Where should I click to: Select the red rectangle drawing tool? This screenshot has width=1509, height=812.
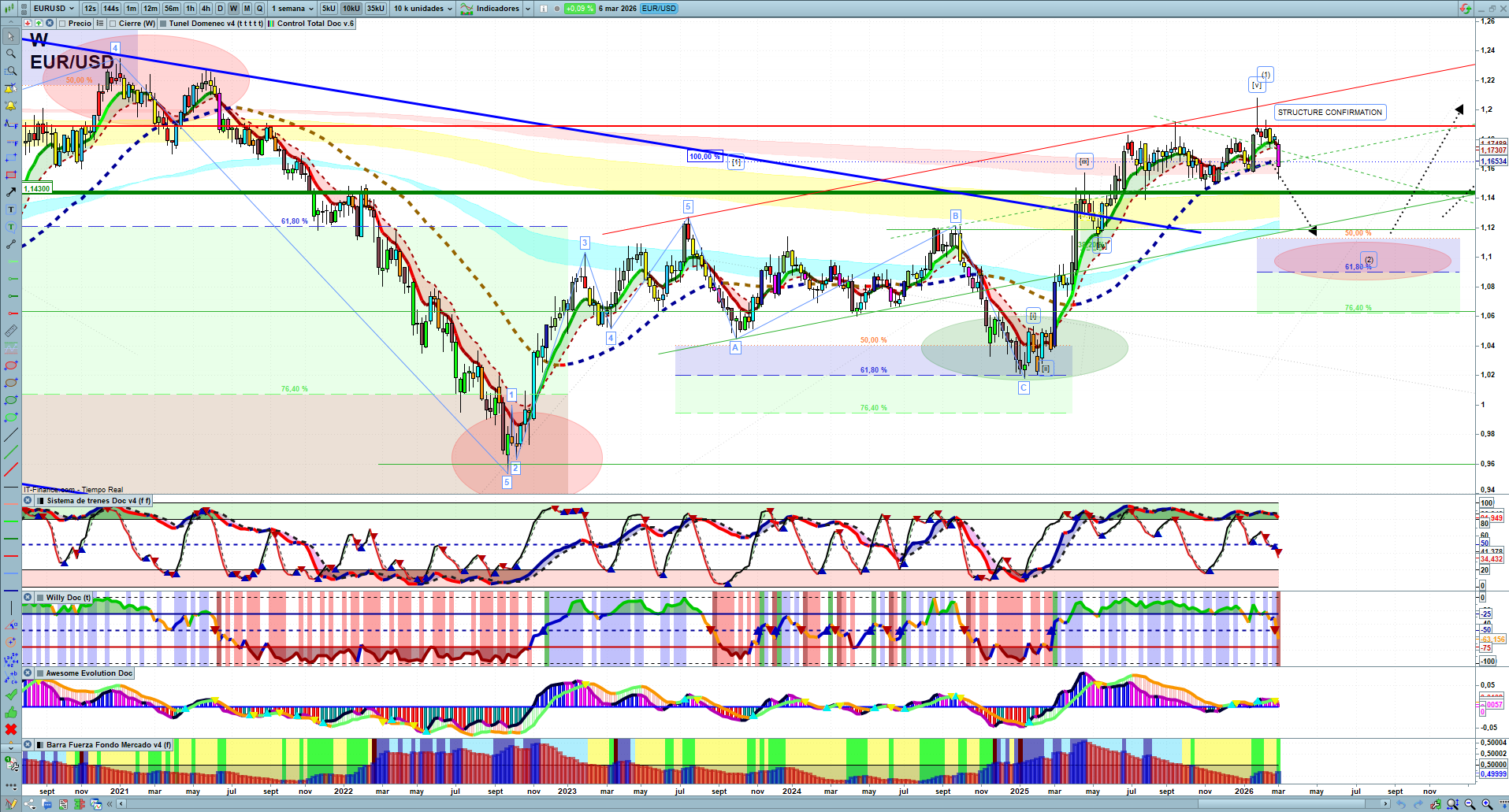[11, 175]
